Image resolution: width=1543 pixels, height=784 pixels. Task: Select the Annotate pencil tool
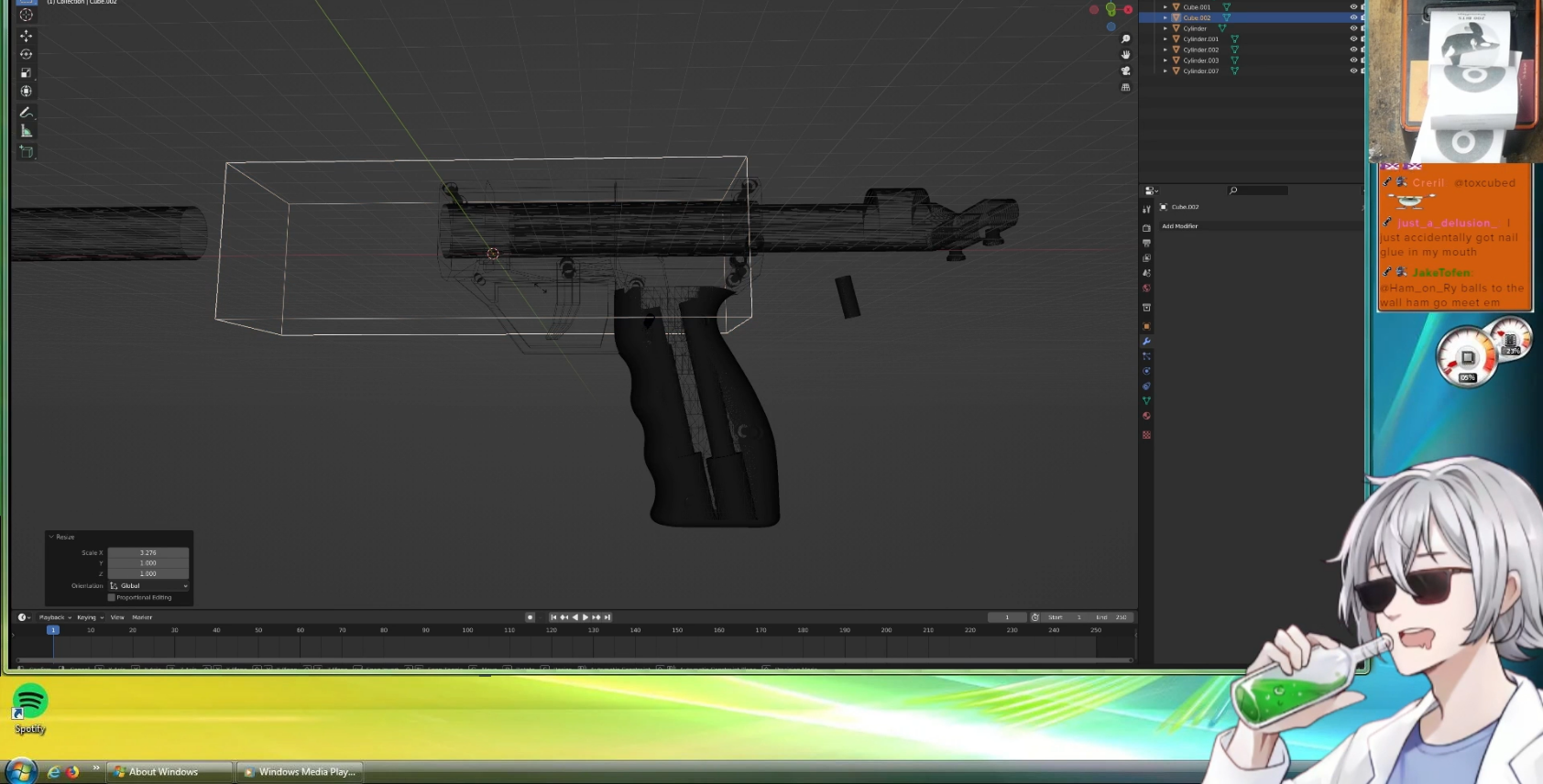pos(26,112)
